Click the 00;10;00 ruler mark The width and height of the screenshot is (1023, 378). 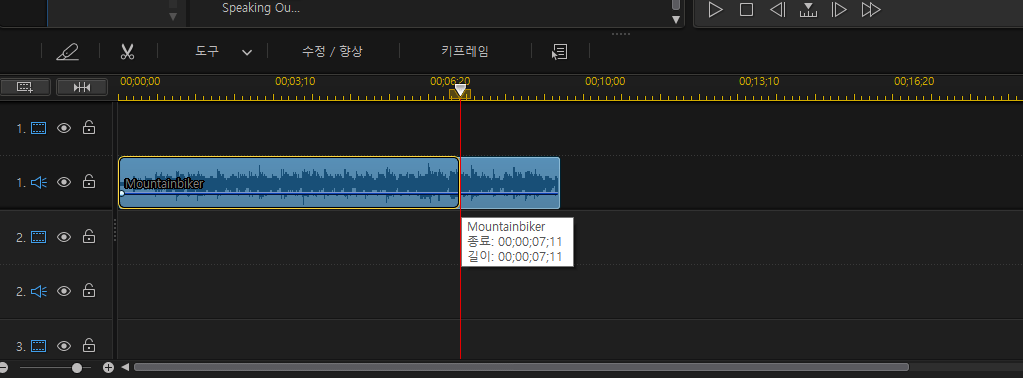coord(605,82)
